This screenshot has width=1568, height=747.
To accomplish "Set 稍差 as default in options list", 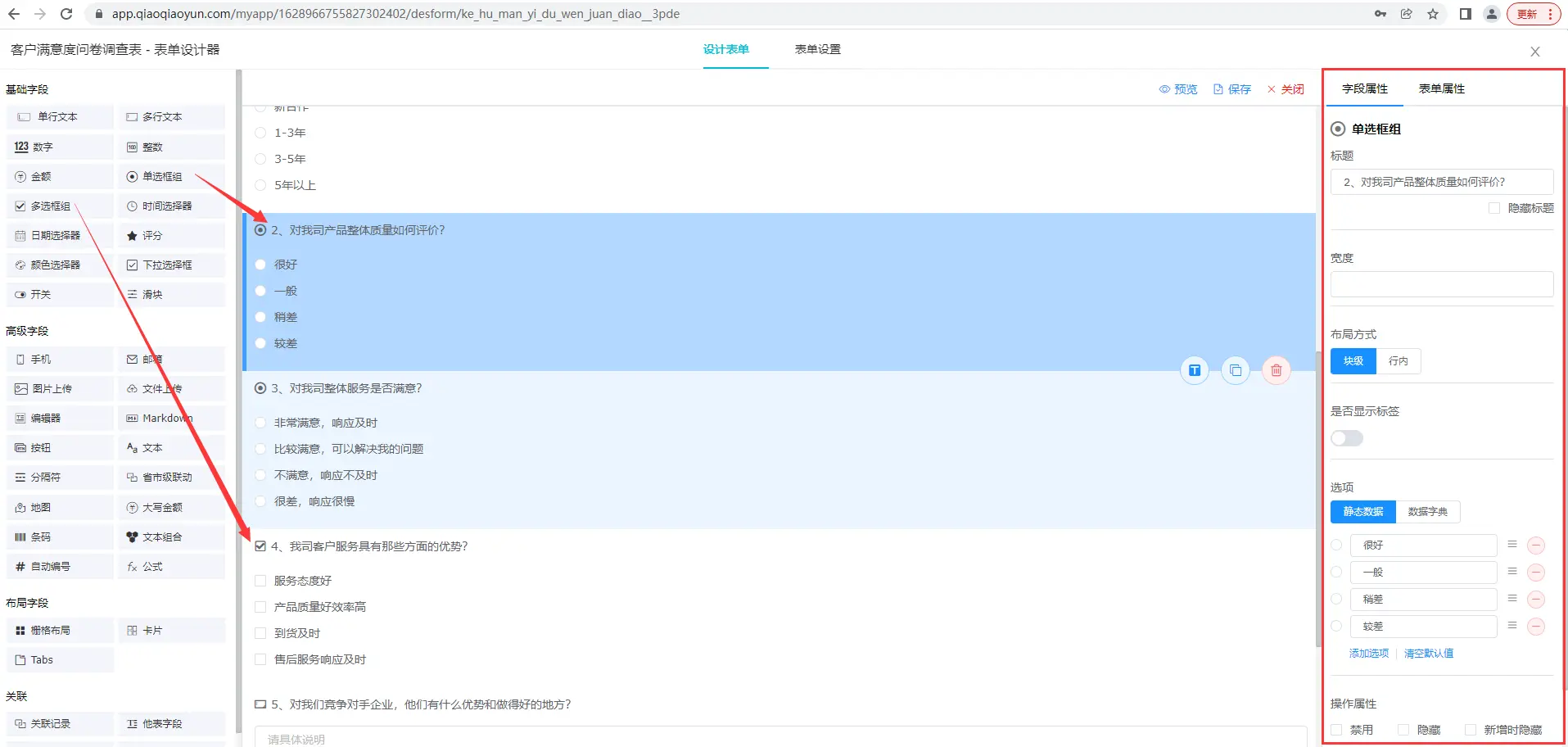I will tap(1336, 599).
